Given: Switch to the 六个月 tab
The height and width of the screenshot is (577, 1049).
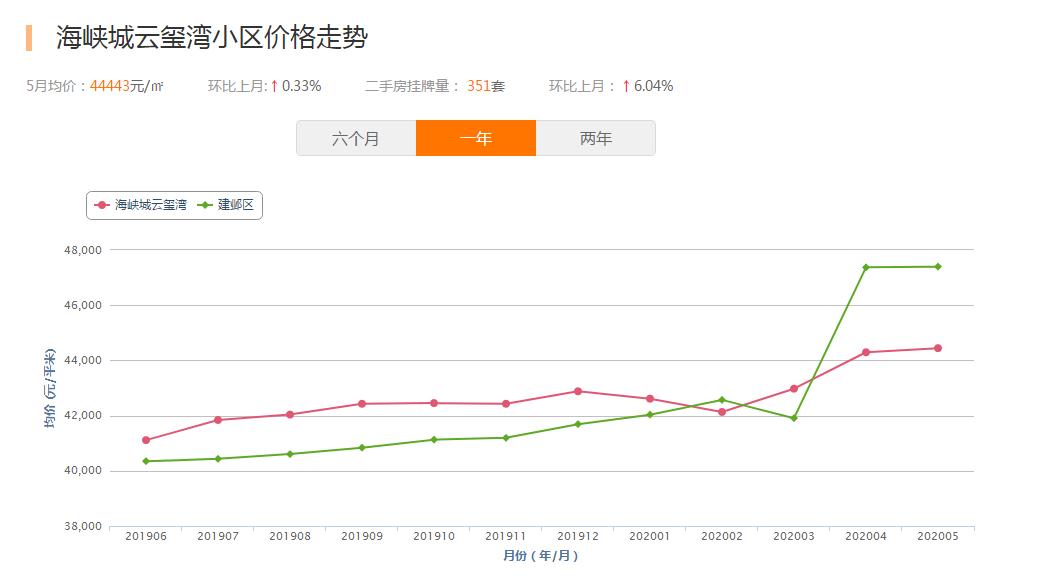Looking at the screenshot, I should (x=356, y=139).
